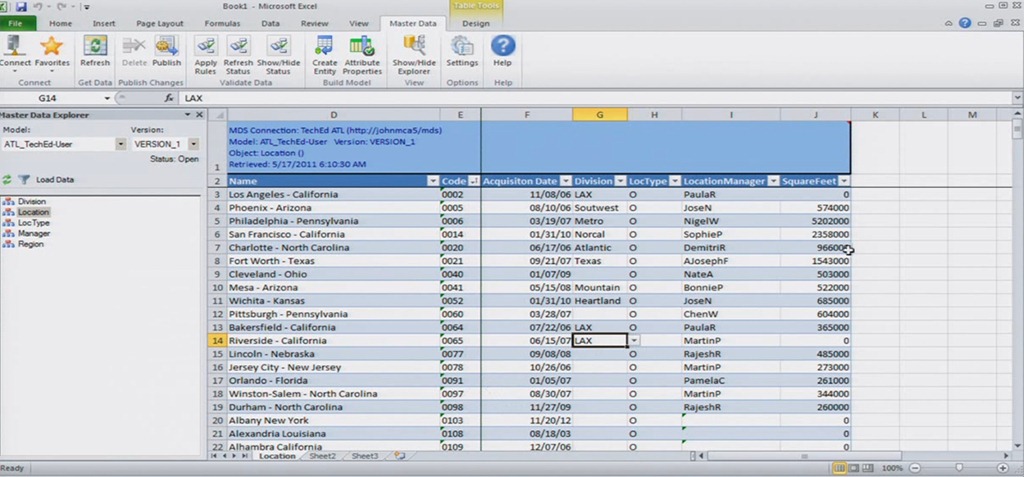The height and width of the screenshot is (477, 1024).
Task: Click the Select All corner of the grid
Action: pyautogui.click(x=217, y=115)
